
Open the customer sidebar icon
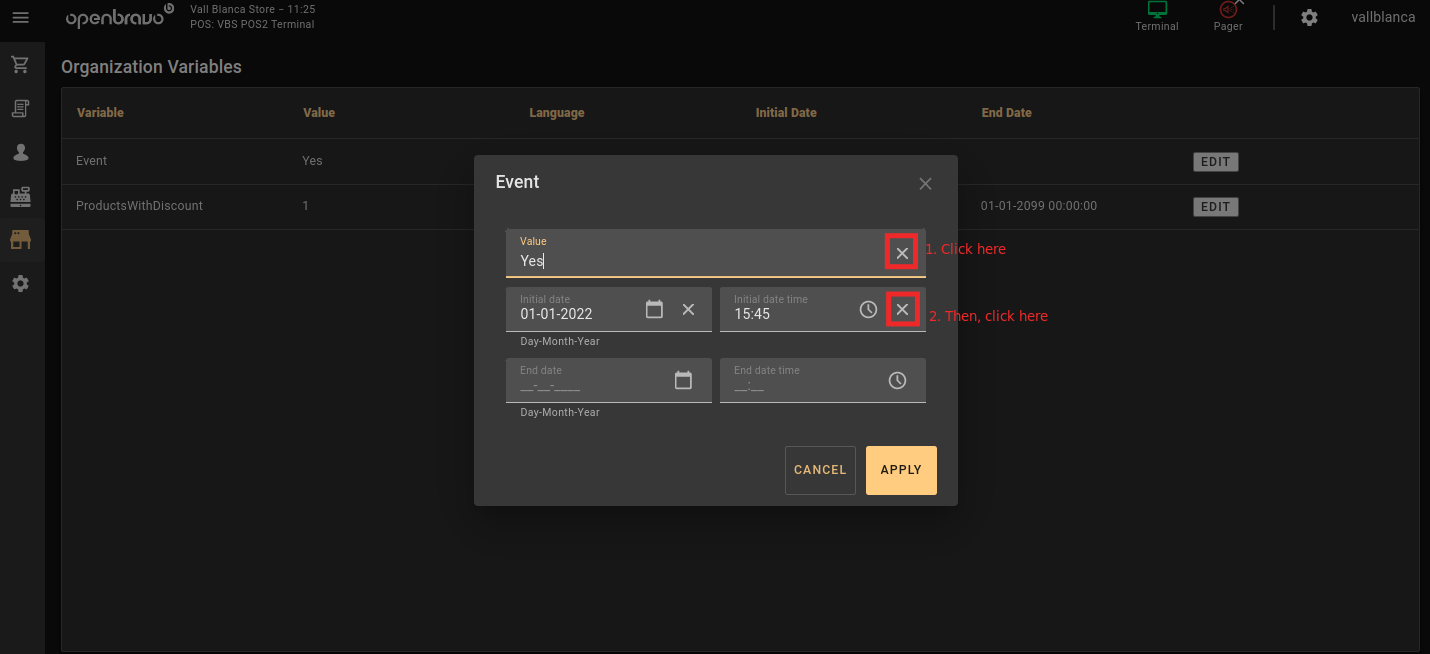pos(20,152)
